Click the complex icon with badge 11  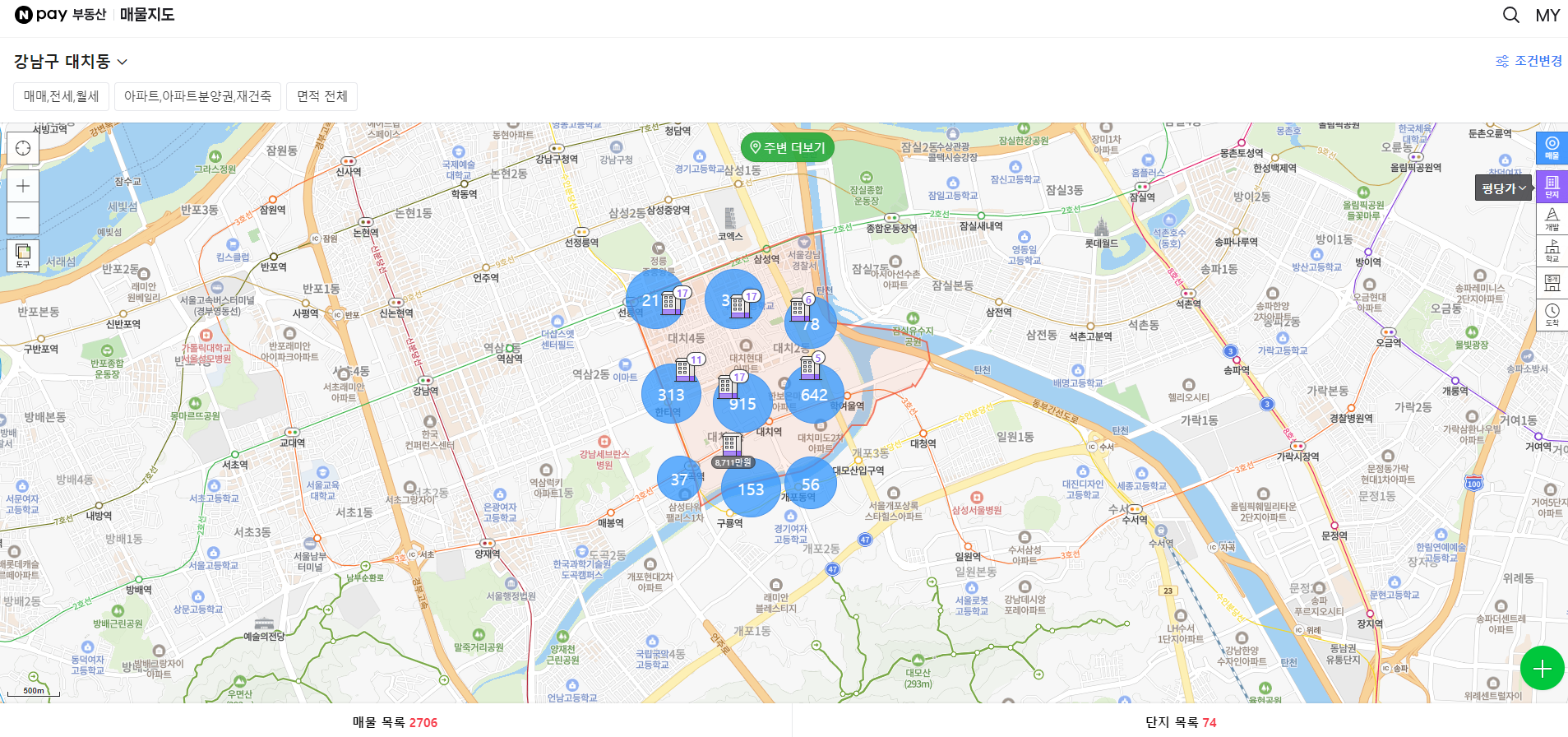685,368
